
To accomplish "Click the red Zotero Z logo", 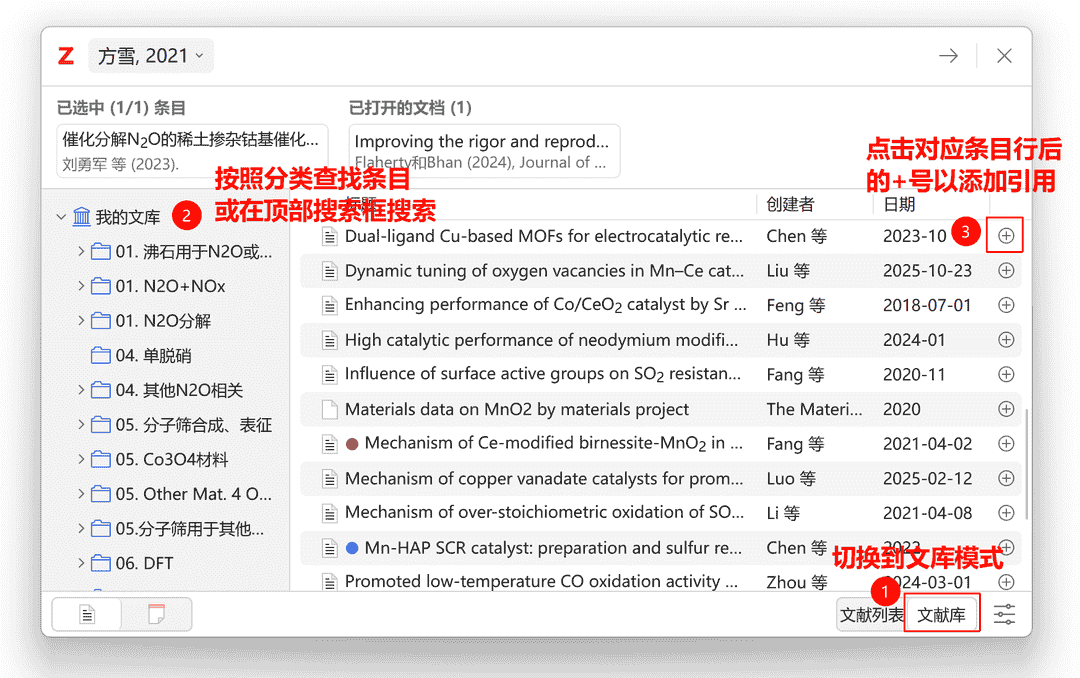I will 66,56.
